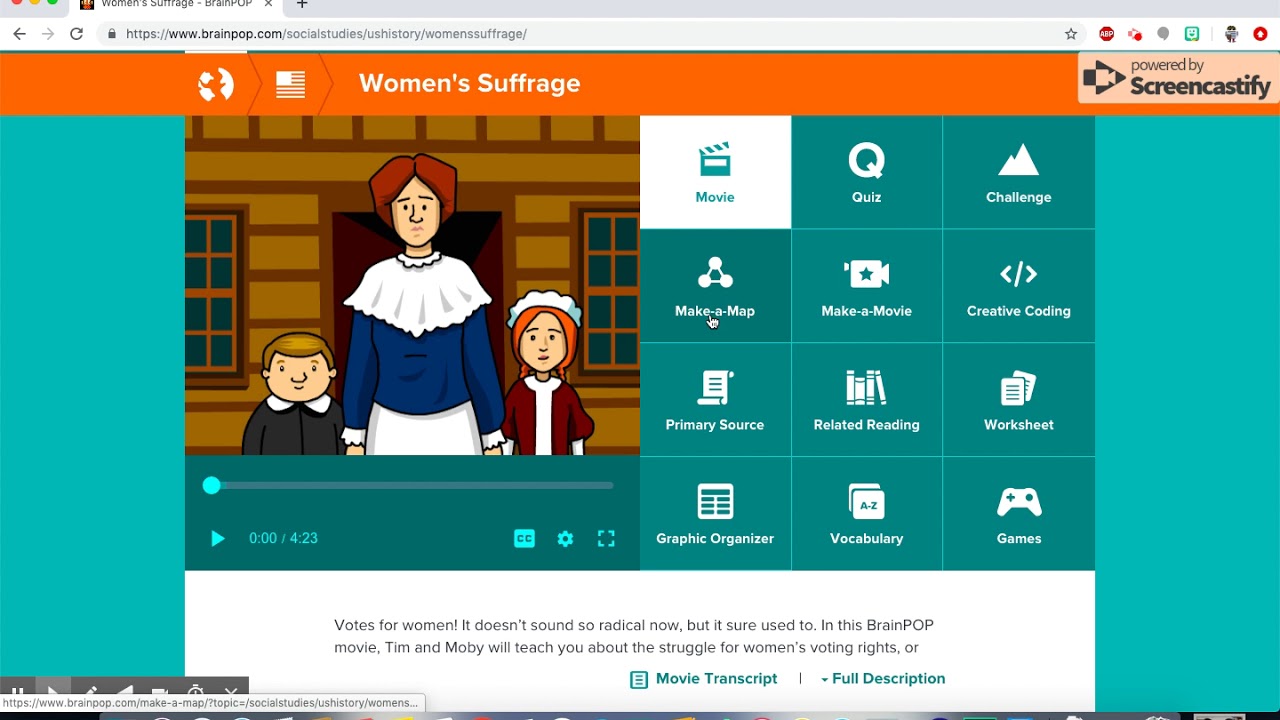Reload the page with the refresh button
This screenshot has width=1280, height=720.
(x=76, y=34)
